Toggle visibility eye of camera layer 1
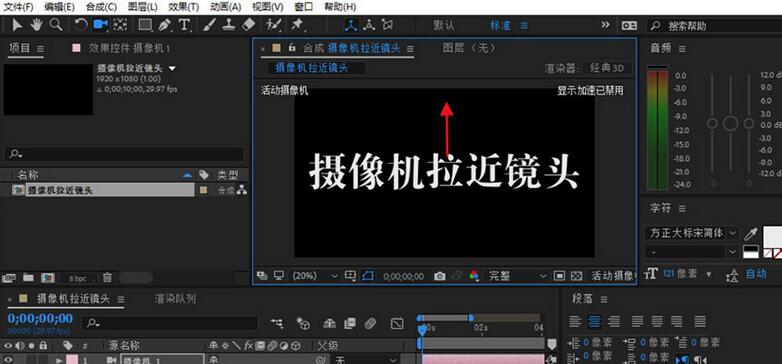This screenshot has width=782, height=364. tap(8, 360)
